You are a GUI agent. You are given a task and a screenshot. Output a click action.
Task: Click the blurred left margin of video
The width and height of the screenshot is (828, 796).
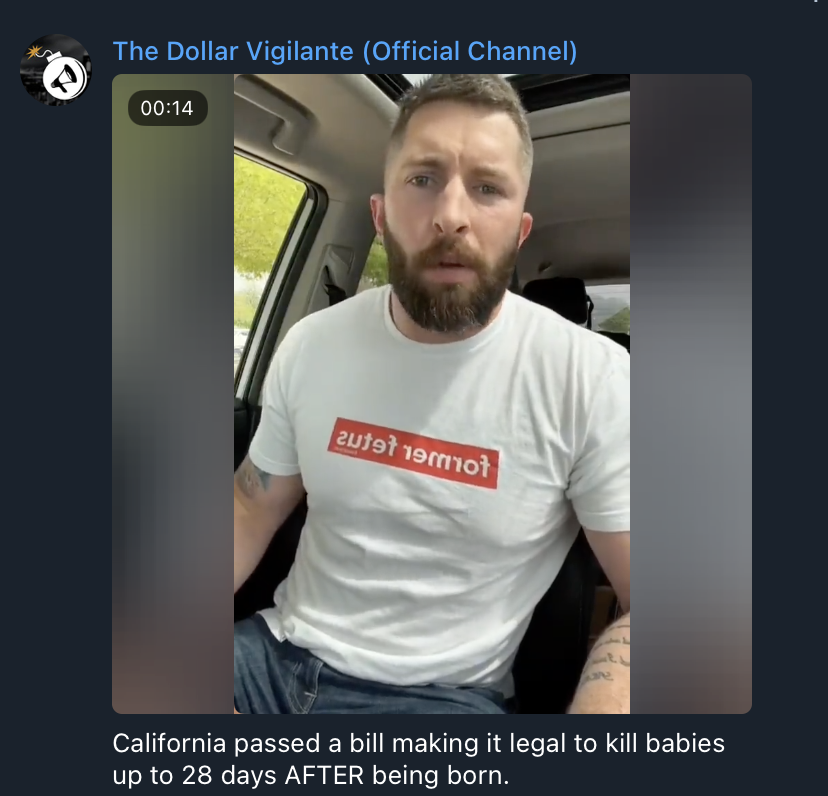point(173,394)
